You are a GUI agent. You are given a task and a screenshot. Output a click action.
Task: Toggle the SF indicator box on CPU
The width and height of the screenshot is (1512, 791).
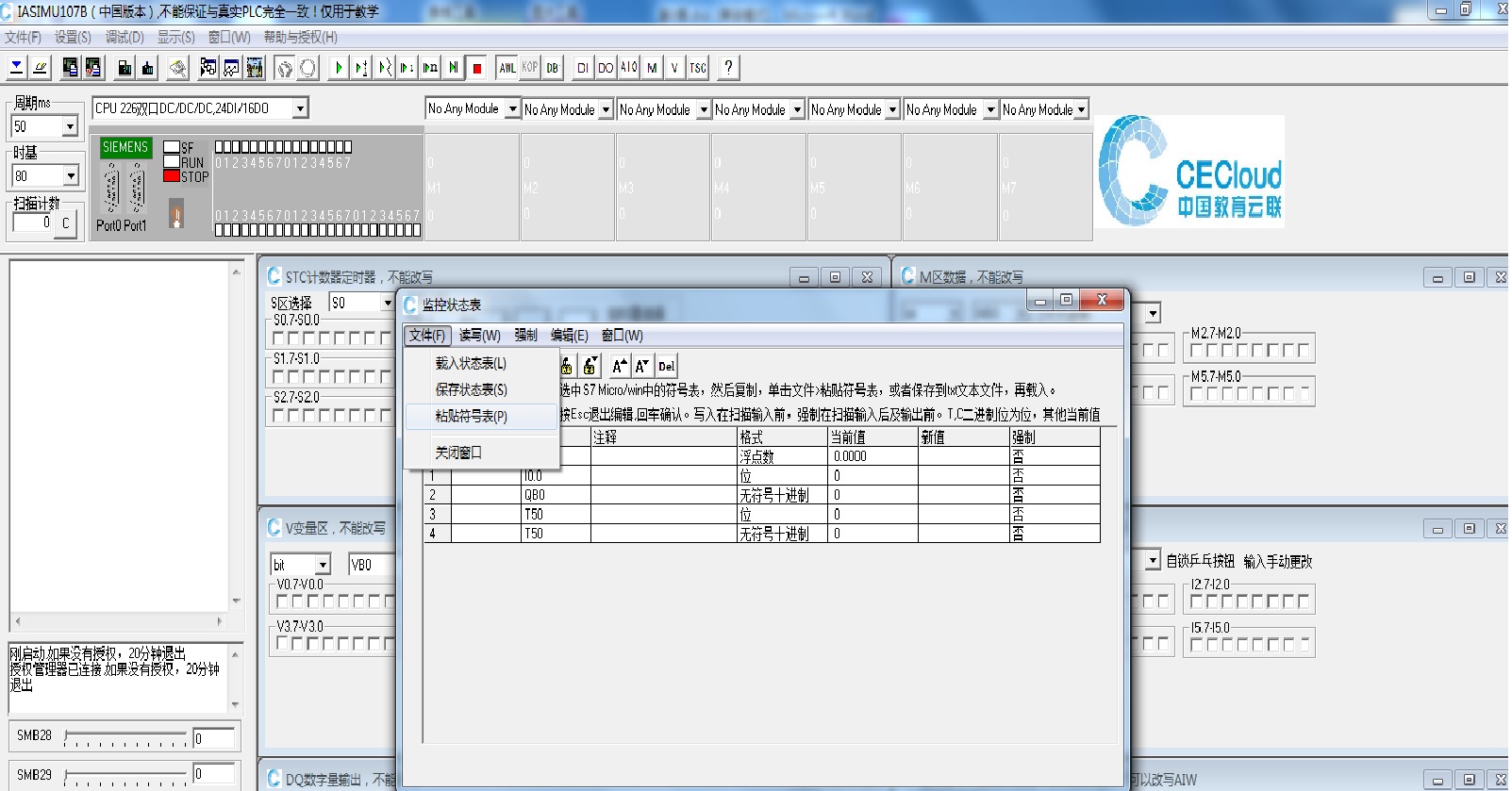pos(172,148)
